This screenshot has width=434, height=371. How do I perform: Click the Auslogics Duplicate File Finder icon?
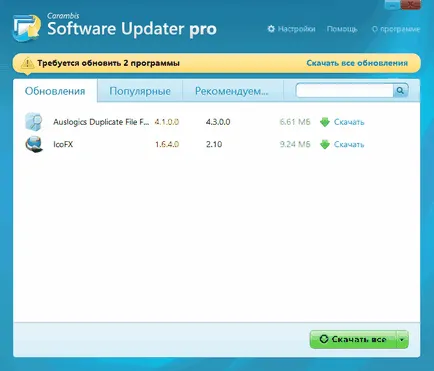point(34,122)
